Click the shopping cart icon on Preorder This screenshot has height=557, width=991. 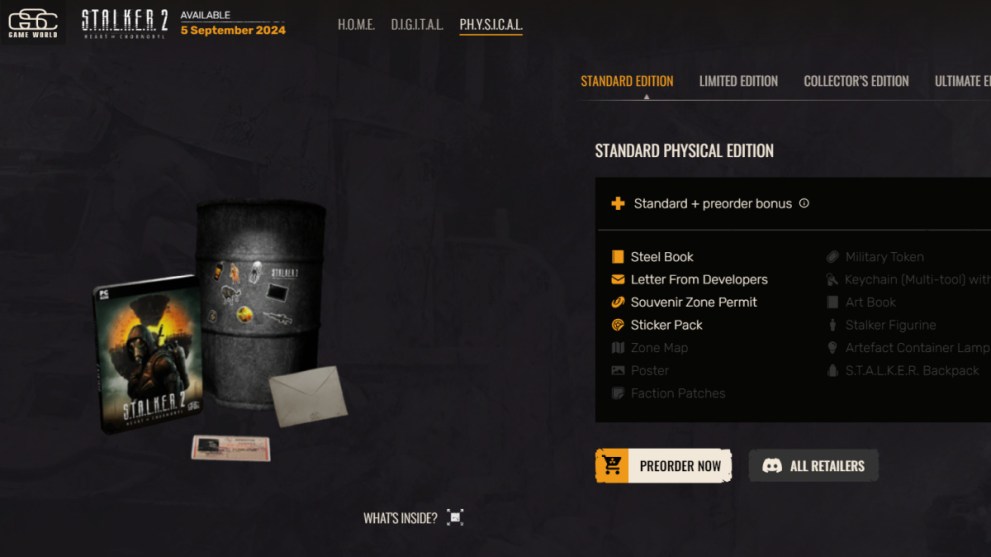point(612,465)
